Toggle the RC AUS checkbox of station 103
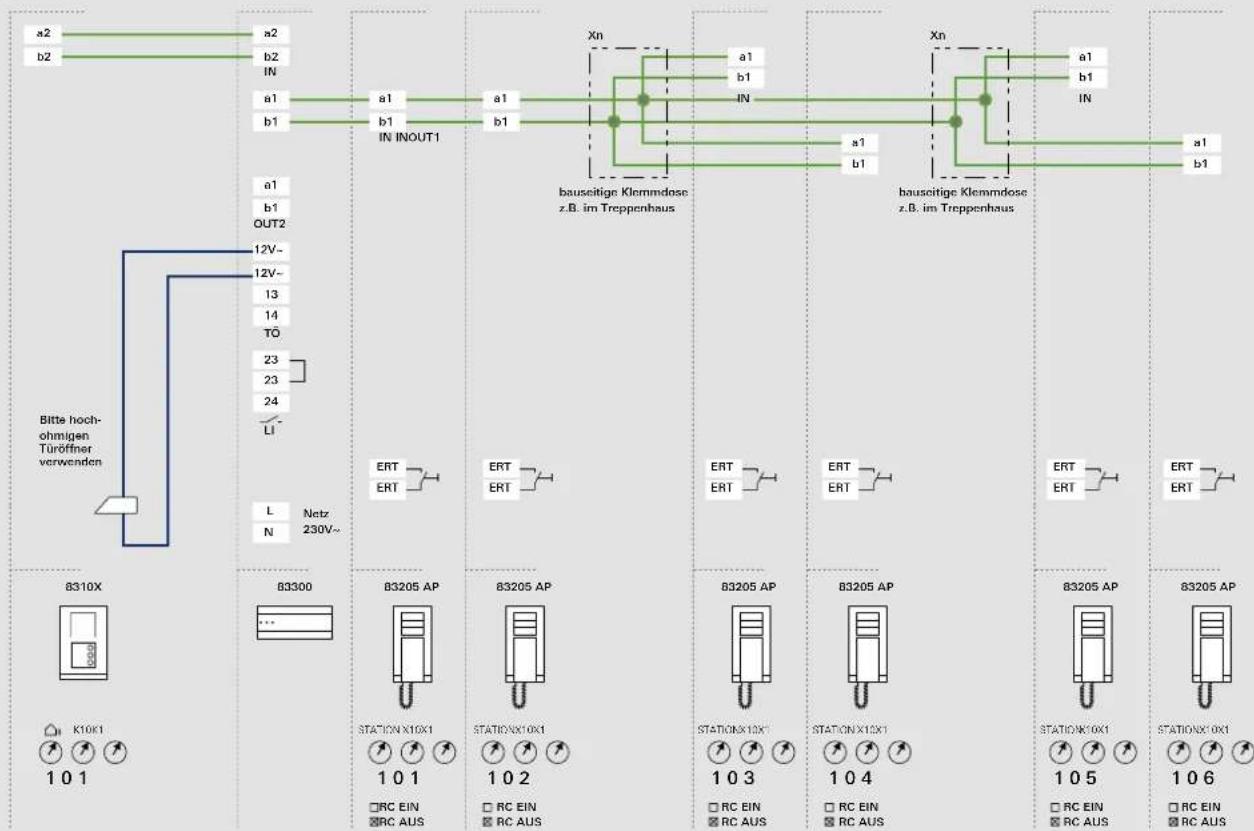Screen dimensions: 1254x831 (x=714, y=822)
